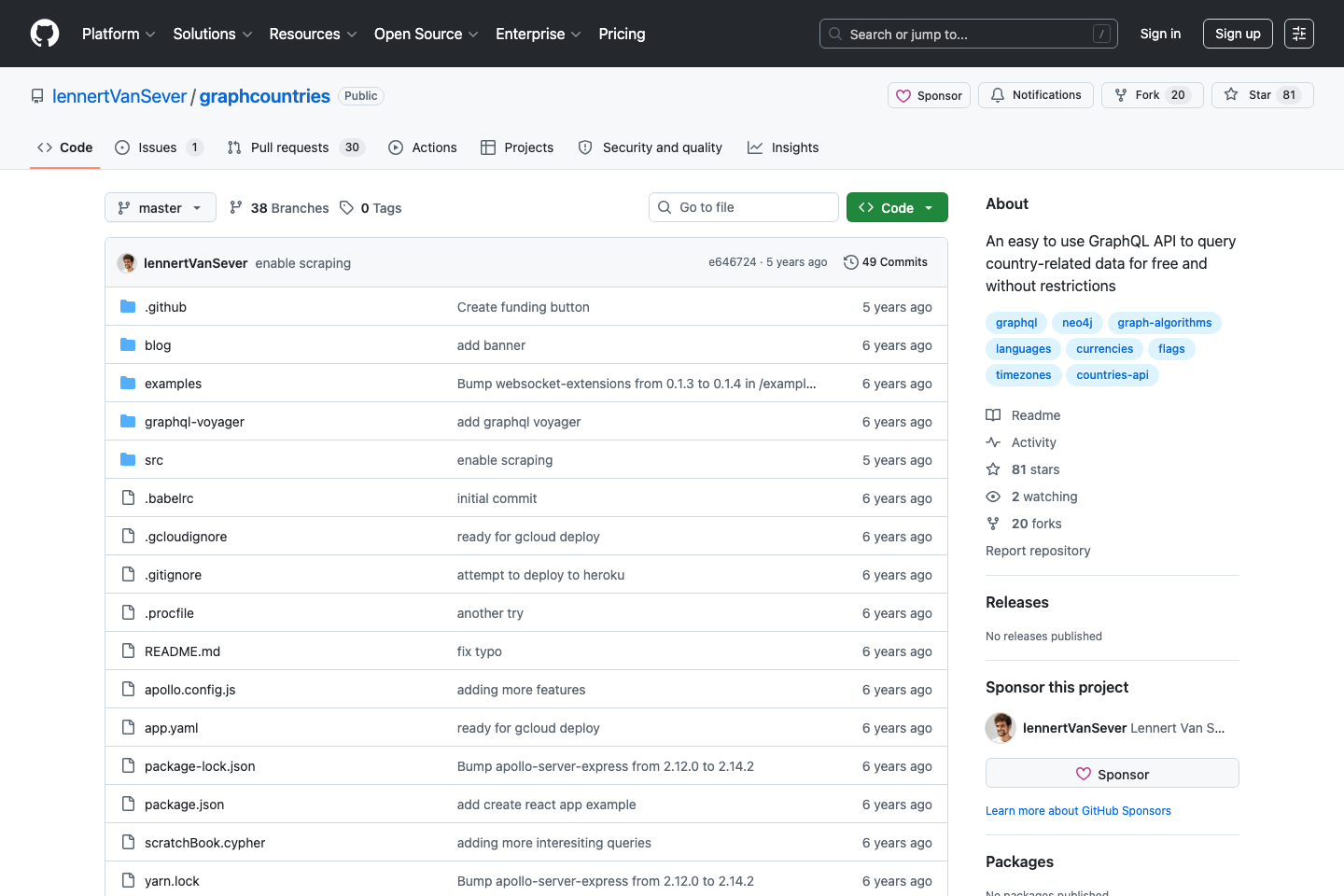This screenshot has height=896, width=1344.
Task: Click the Activity pulse indicator in sidebar
Action: 993,441
